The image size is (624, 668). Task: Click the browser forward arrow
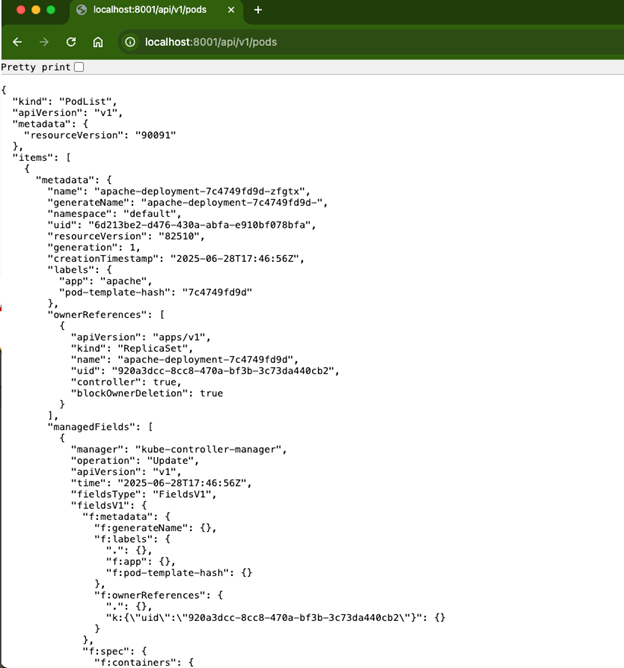point(44,42)
